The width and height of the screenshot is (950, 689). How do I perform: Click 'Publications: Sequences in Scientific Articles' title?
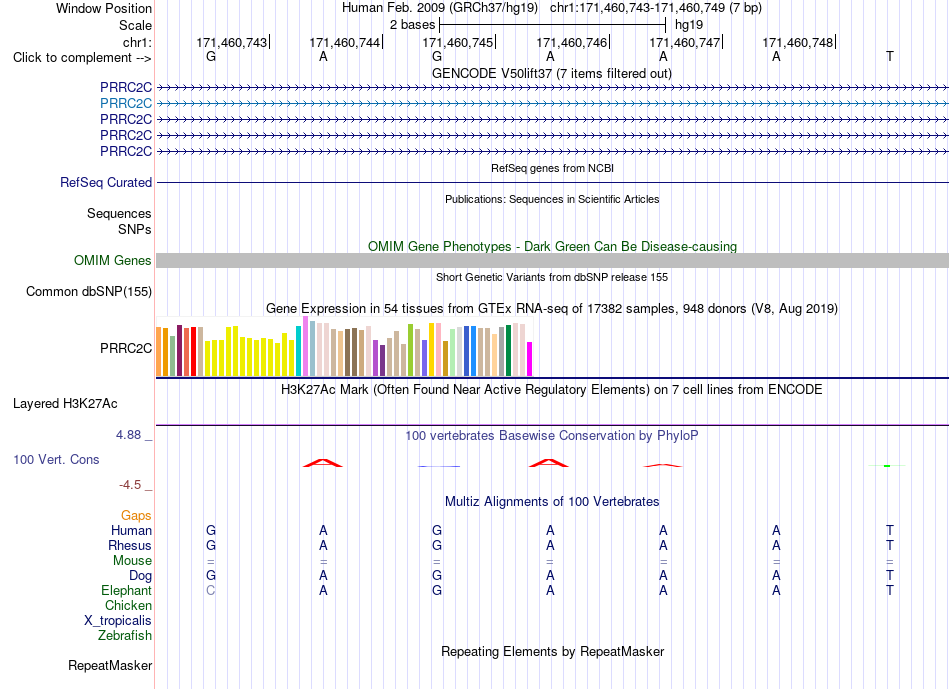pyautogui.click(x=552, y=199)
